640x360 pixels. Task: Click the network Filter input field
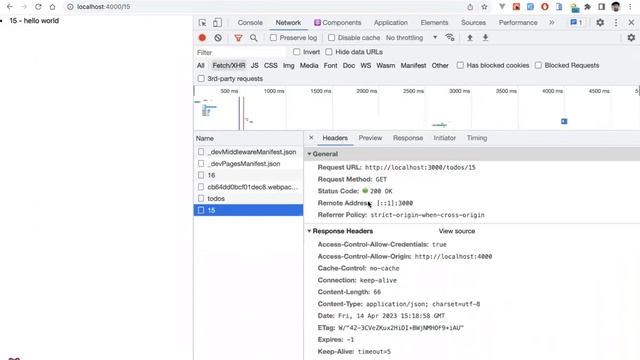(x=241, y=52)
